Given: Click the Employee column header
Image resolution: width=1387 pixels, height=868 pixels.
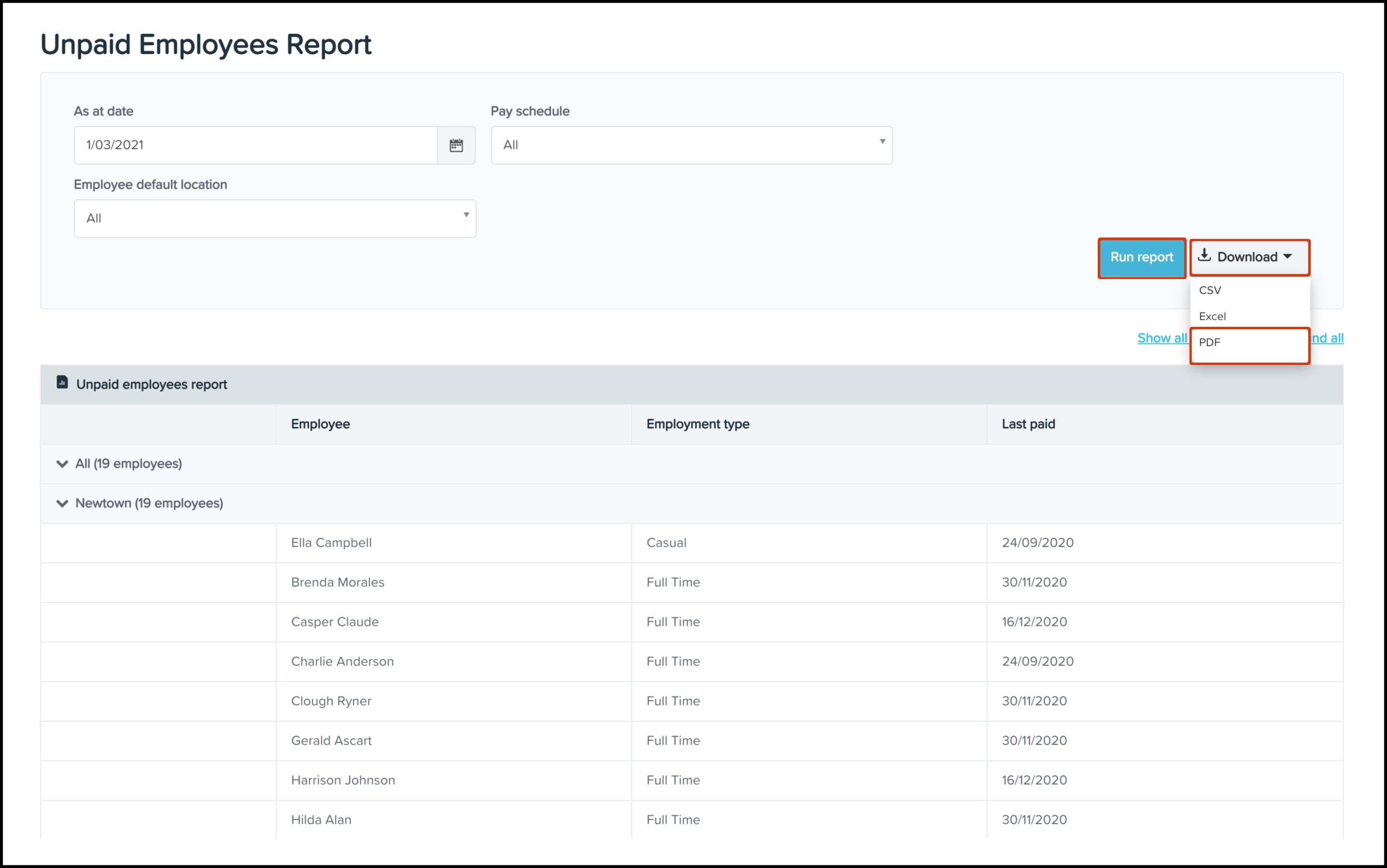Looking at the screenshot, I should click(x=321, y=424).
